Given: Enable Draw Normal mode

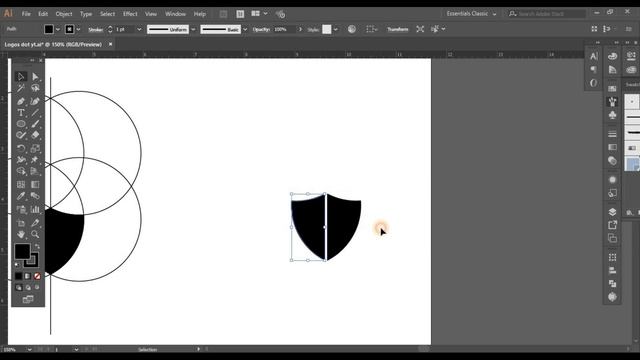Looking at the screenshot, I should tap(18, 287).
